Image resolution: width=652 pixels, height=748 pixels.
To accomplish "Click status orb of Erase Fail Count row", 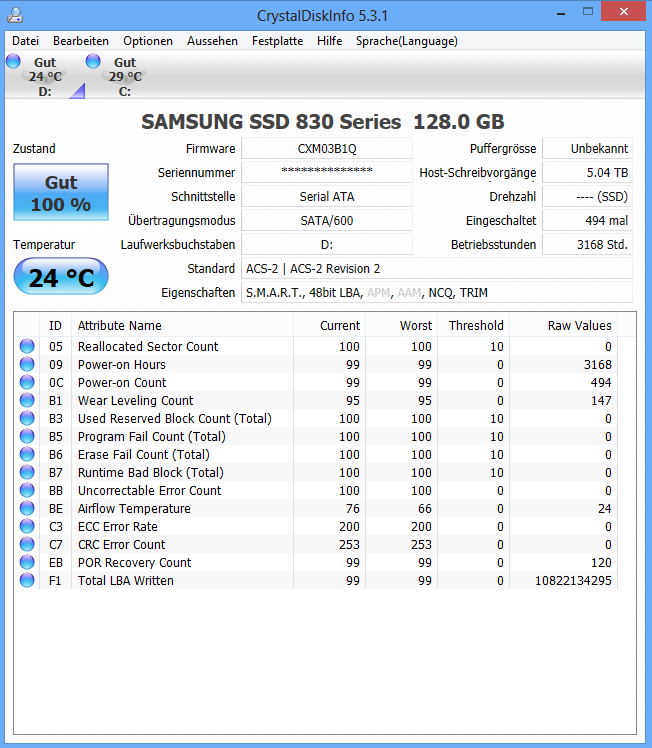I will pos(27,454).
